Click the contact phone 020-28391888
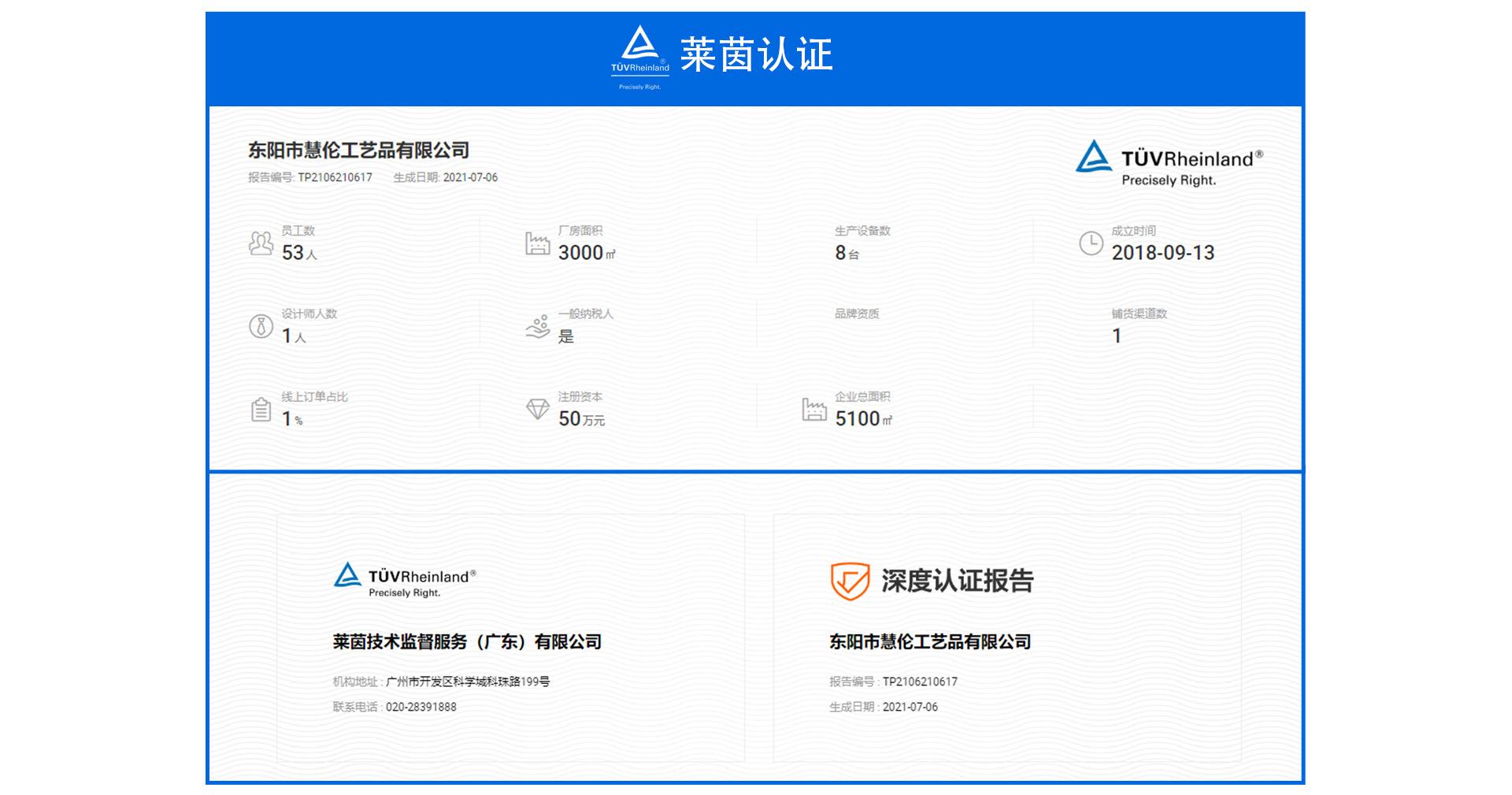 click(x=421, y=707)
